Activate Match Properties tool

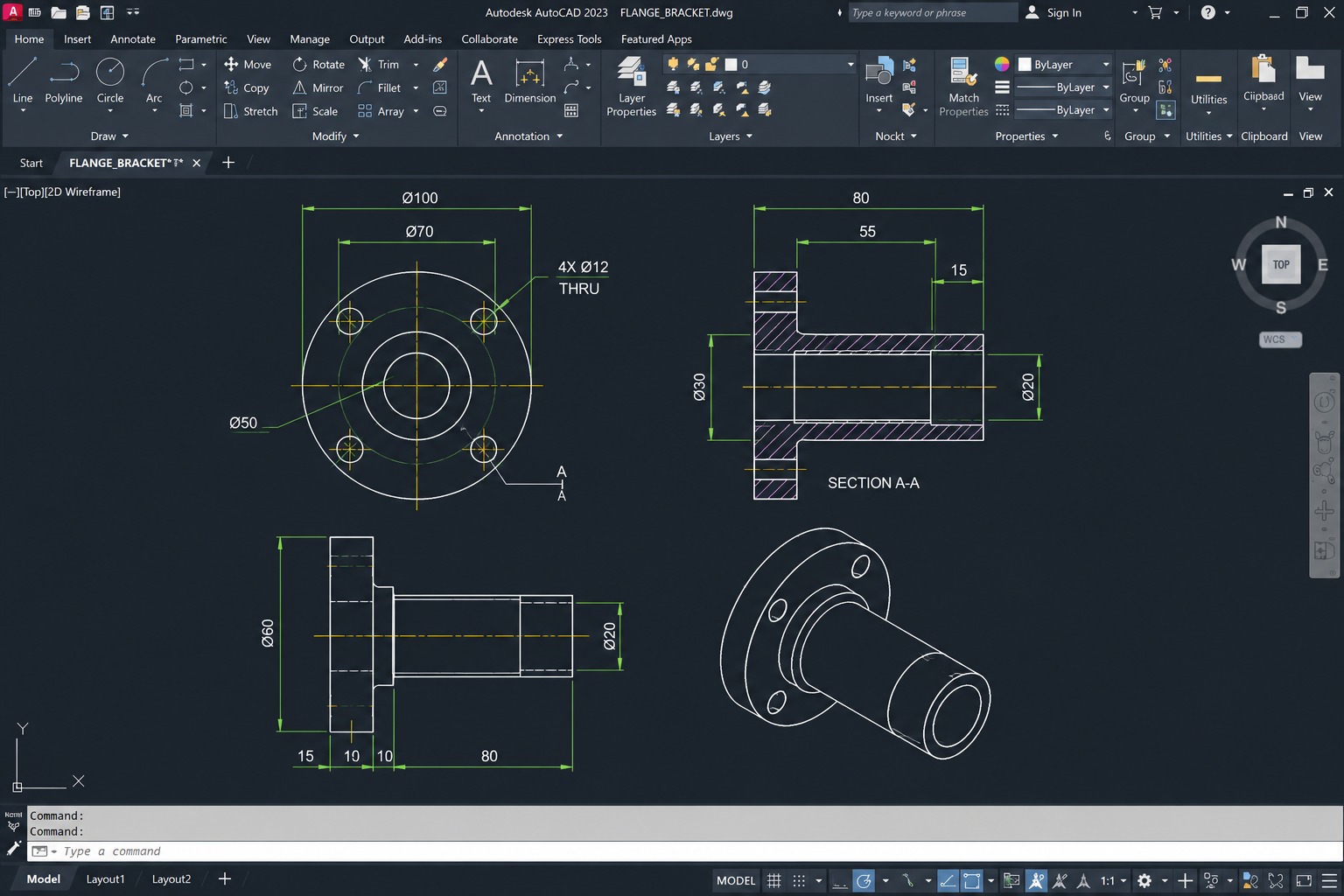point(963,86)
